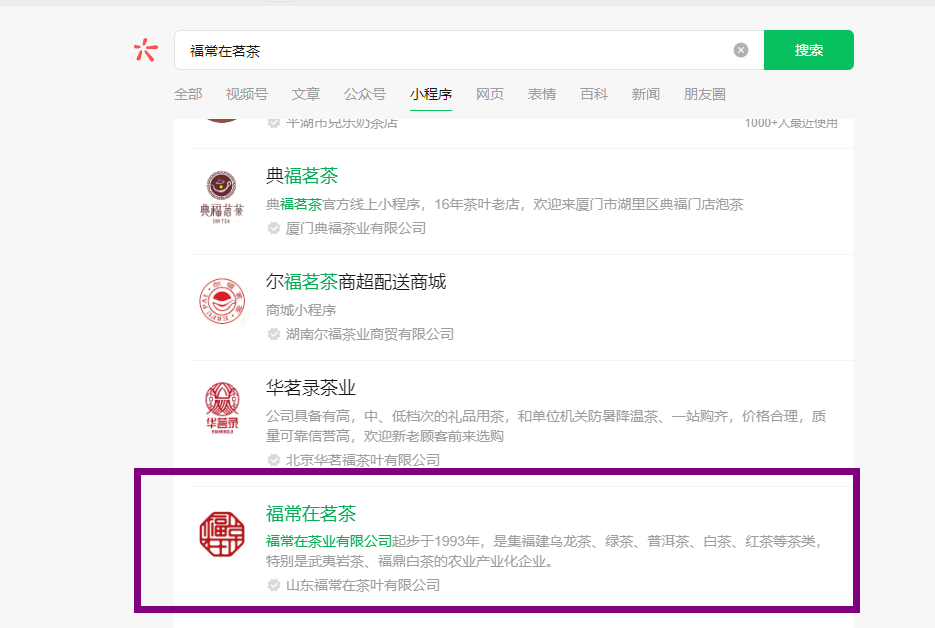Open the 福常在茗茶 mini program title
Viewport: 935px width, 628px height.
[311, 513]
